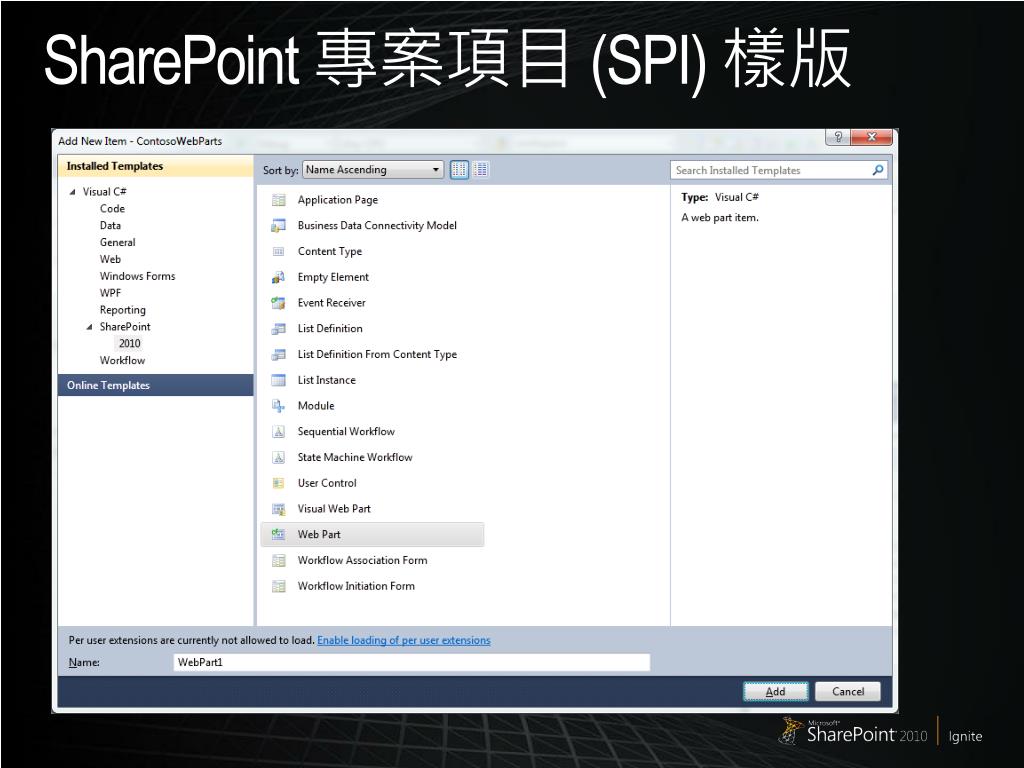Select the General category
The width and height of the screenshot is (1024, 768).
pyautogui.click(x=118, y=243)
